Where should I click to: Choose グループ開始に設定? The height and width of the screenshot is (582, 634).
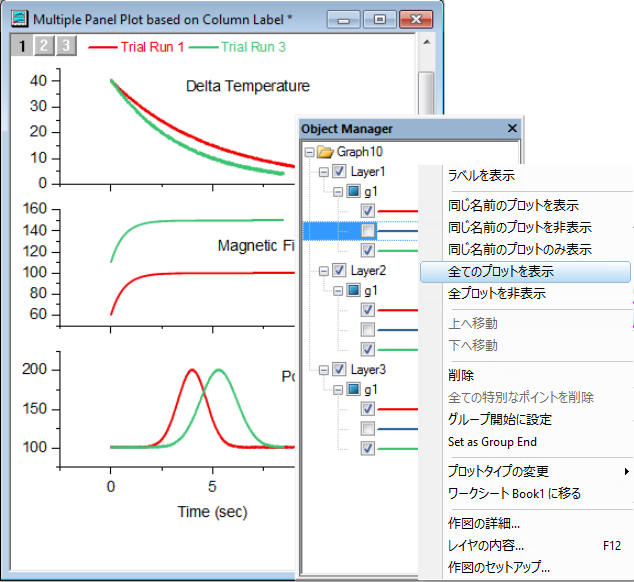526,419
